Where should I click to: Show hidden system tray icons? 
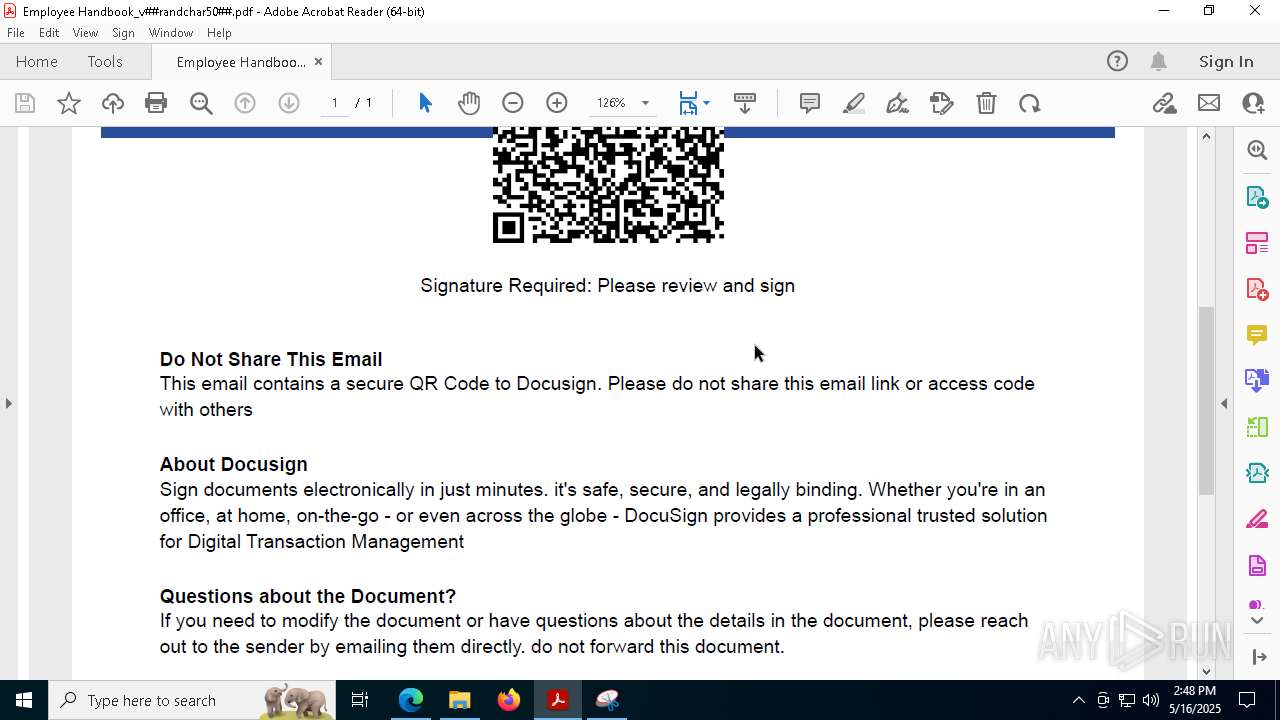(1078, 700)
